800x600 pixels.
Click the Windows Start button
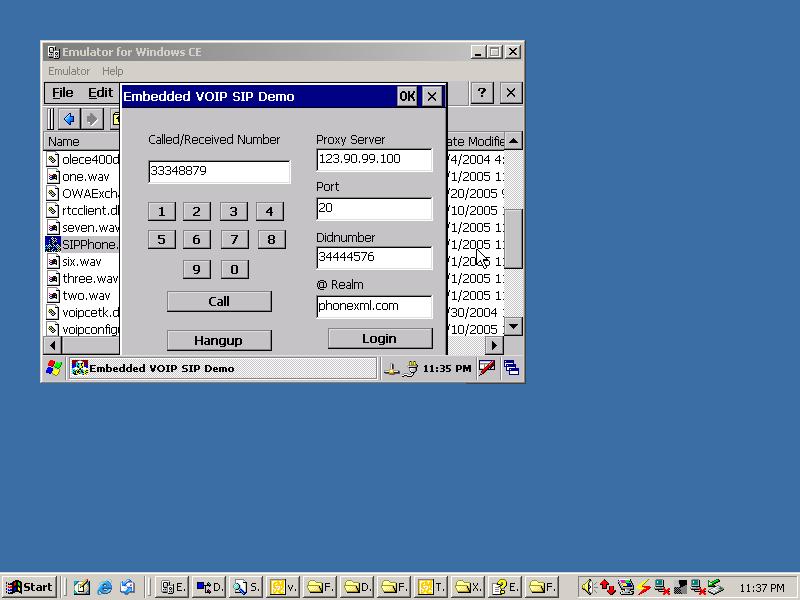pos(30,587)
